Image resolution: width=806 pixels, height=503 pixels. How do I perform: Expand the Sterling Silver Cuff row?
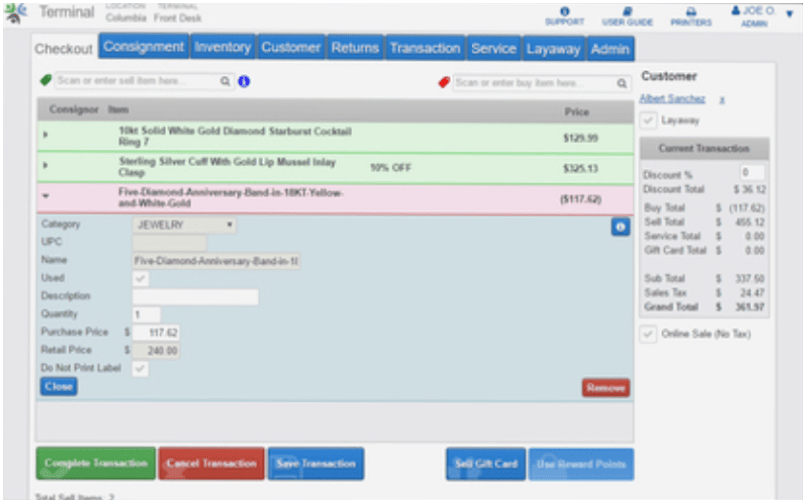(45, 165)
